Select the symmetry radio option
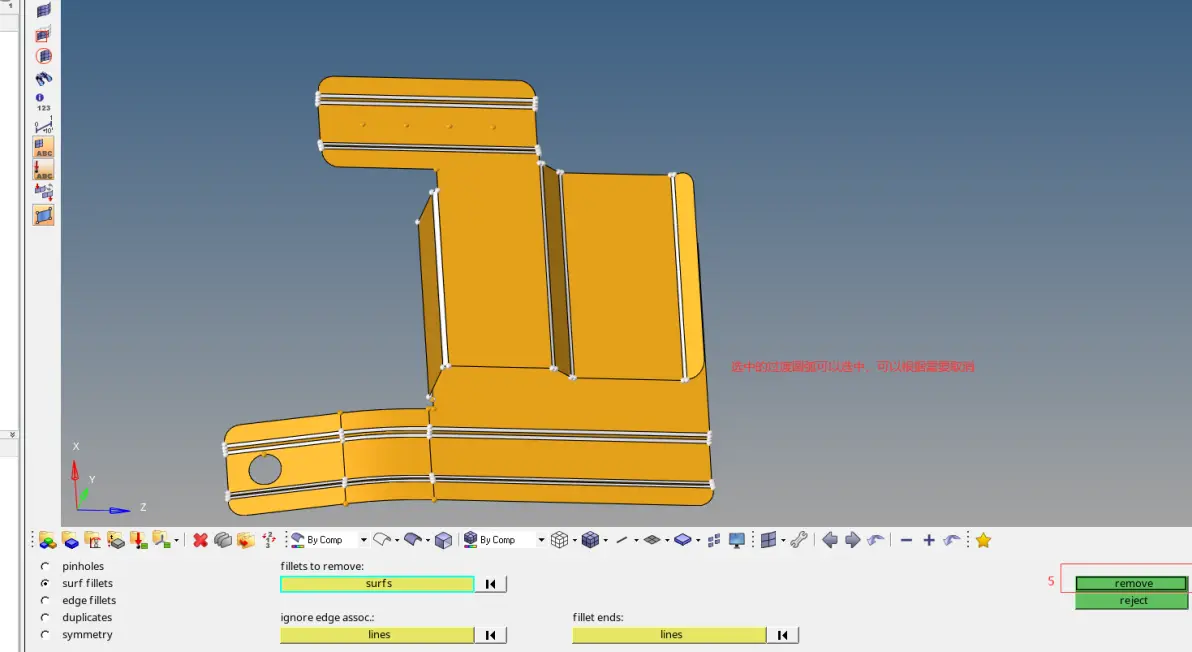This screenshot has height=652, width=1192. [x=45, y=635]
